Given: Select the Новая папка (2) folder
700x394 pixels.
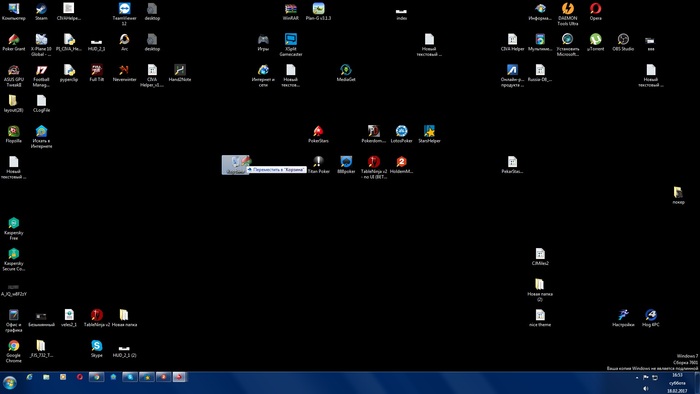Looking at the screenshot, I should coord(540,290).
